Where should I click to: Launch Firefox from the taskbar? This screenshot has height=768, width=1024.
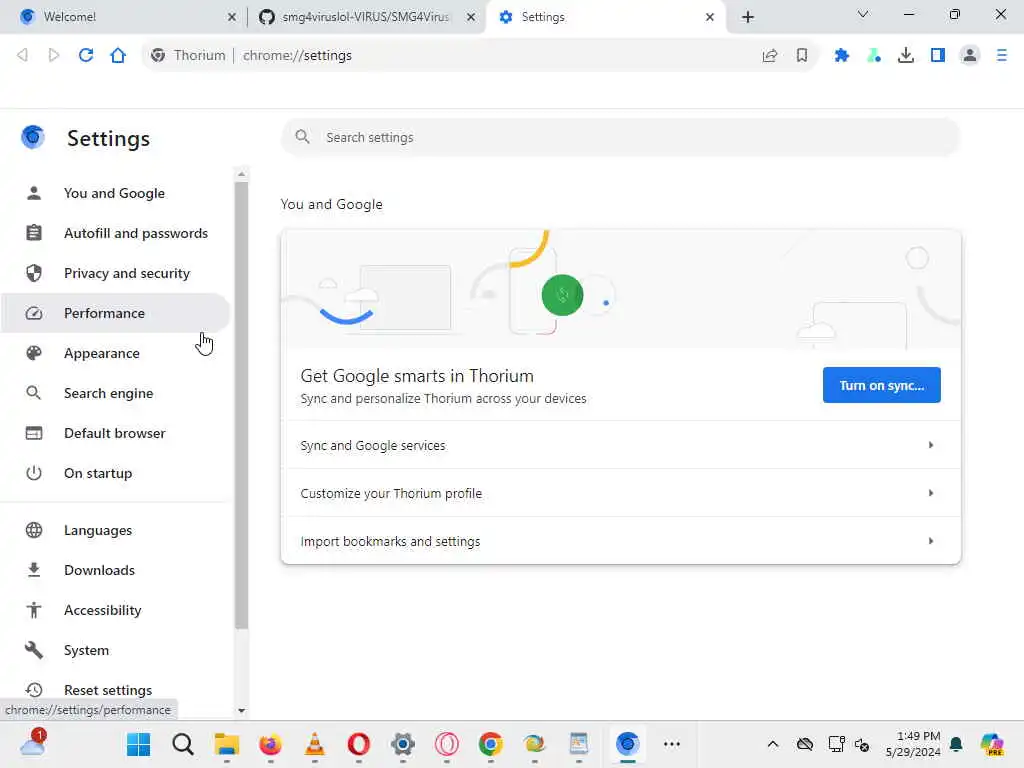pos(270,744)
